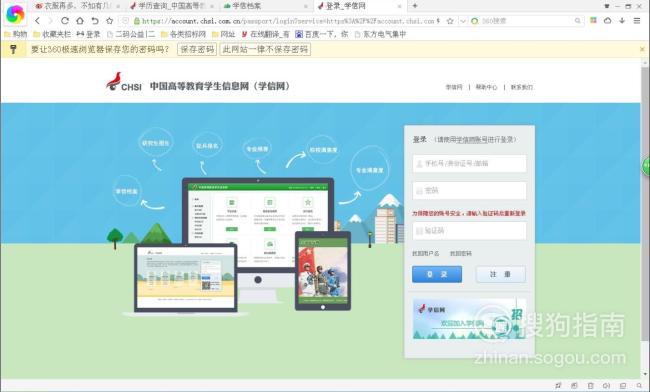Click the 注册 button
The width and height of the screenshot is (650, 392).
[x=501, y=274]
